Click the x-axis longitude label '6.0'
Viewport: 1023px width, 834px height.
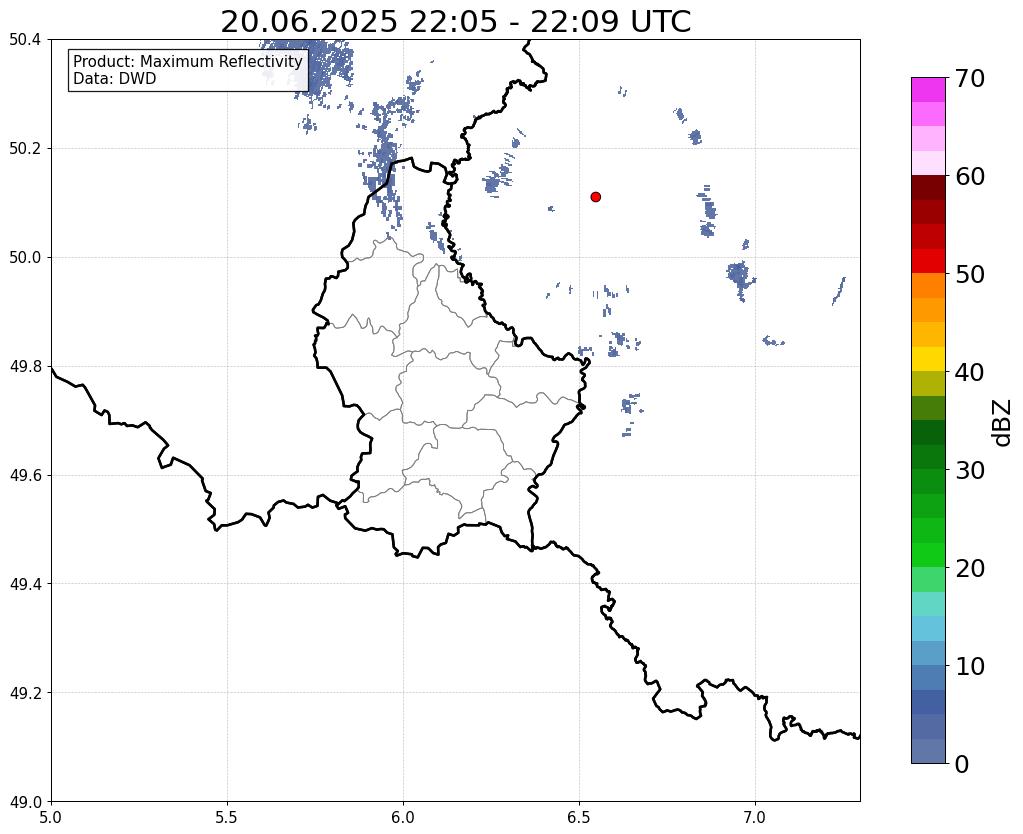pyautogui.click(x=403, y=818)
